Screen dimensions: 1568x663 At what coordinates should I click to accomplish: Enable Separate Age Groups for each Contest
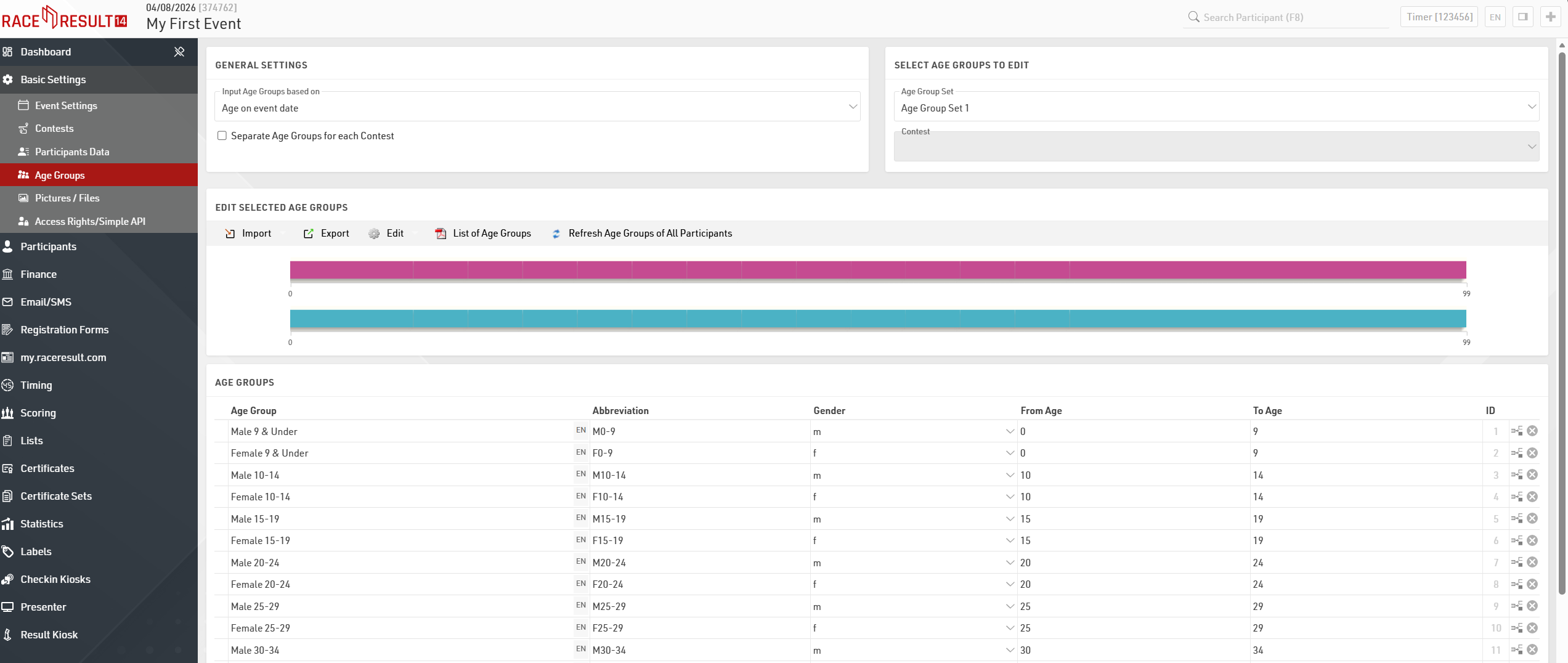[x=222, y=136]
